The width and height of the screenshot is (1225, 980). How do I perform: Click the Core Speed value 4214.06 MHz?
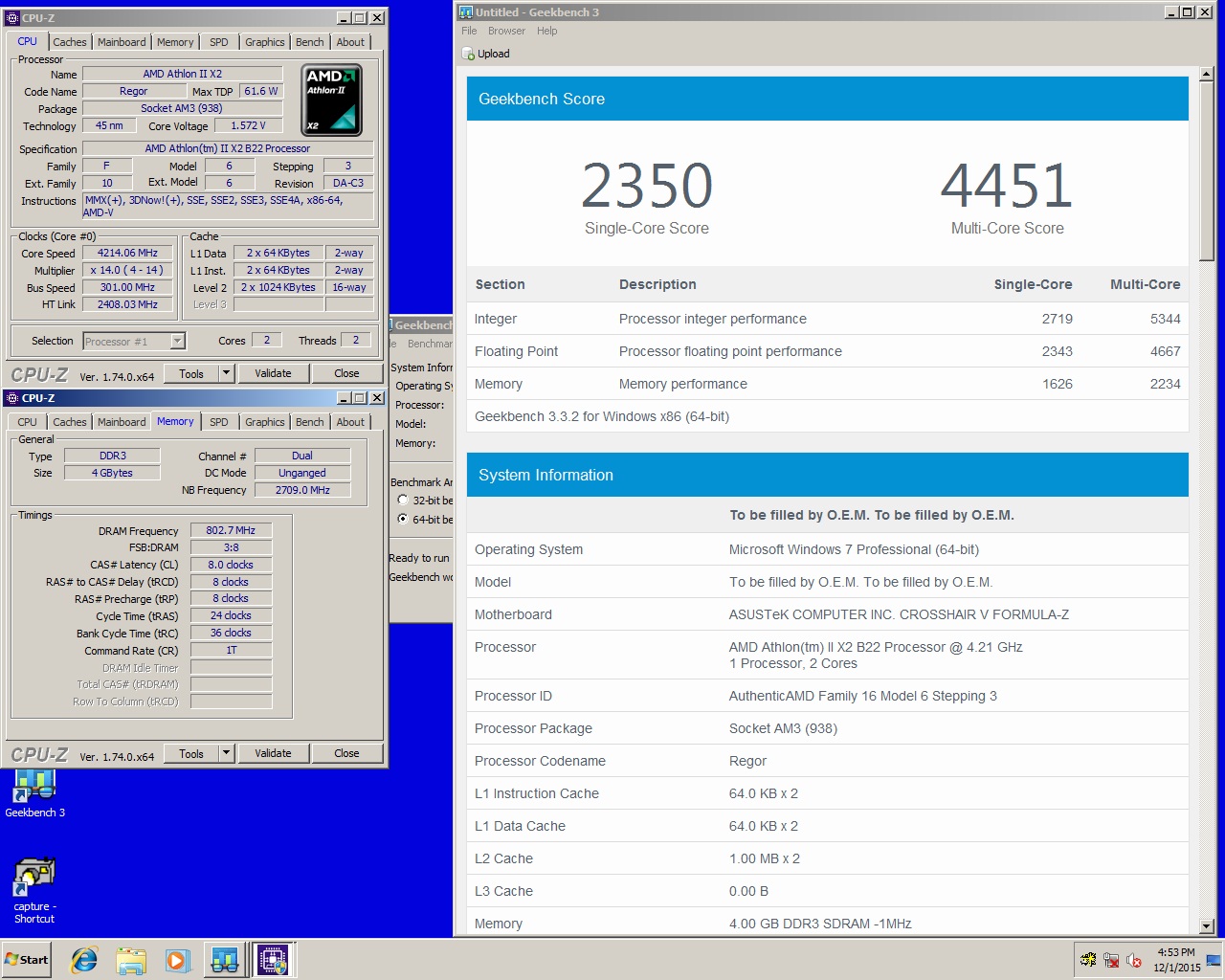click(127, 253)
